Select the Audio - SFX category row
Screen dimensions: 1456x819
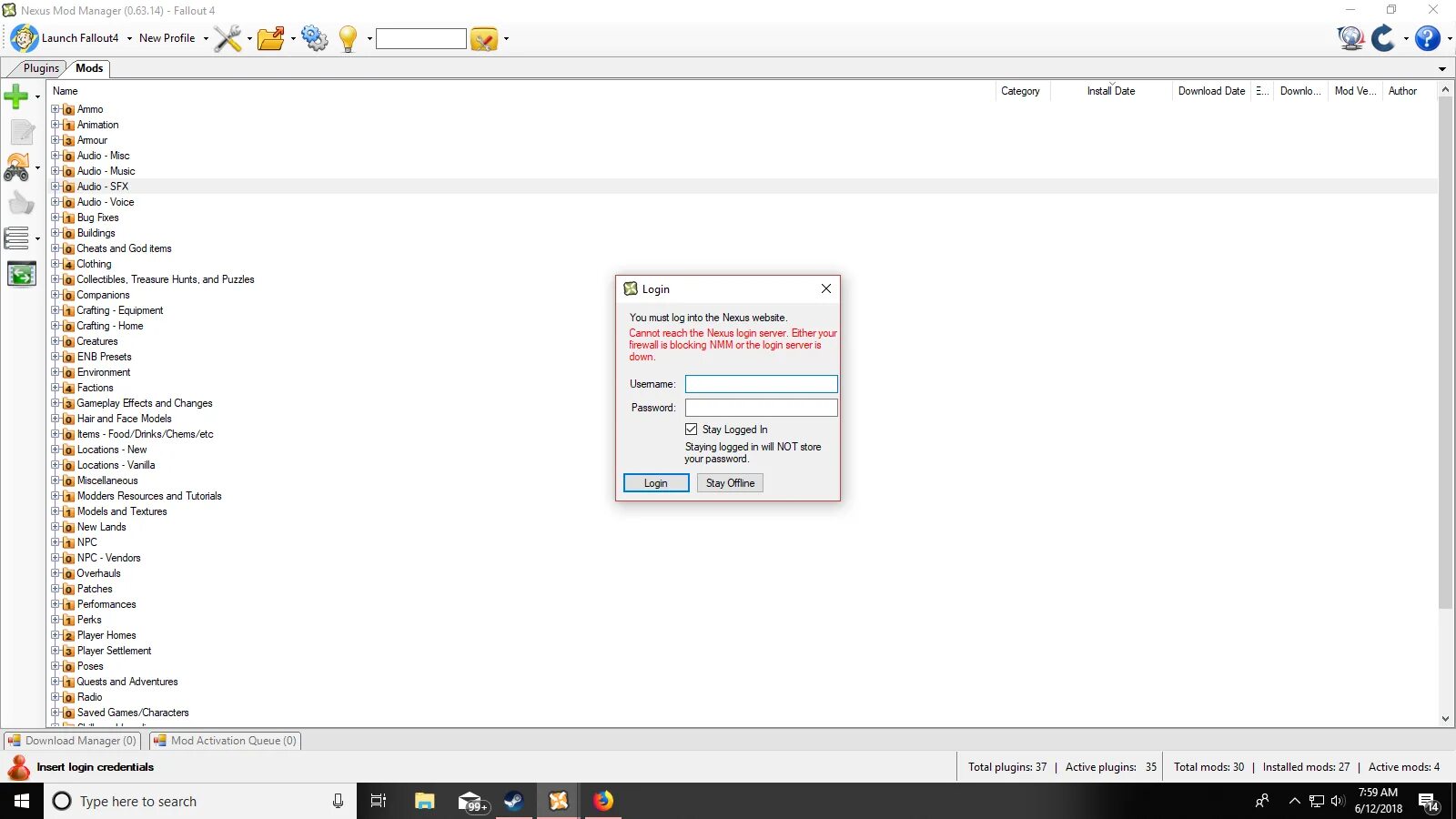pyautogui.click(x=744, y=187)
